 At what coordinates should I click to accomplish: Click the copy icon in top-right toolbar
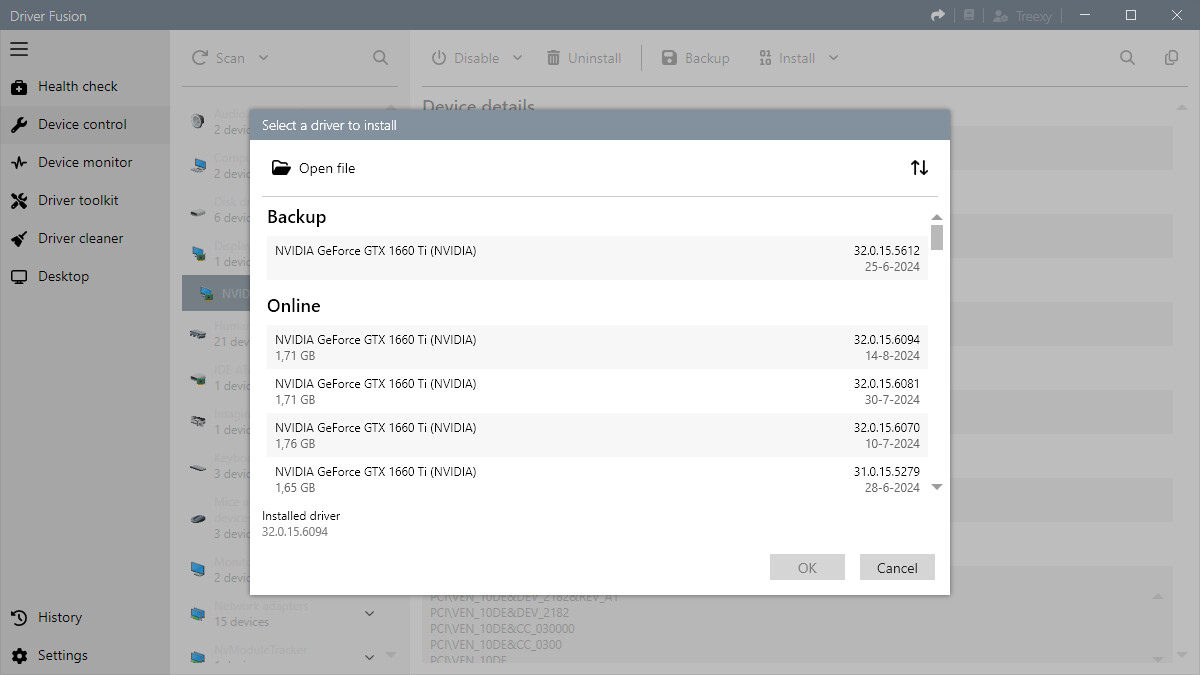[x=1171, y=58]
